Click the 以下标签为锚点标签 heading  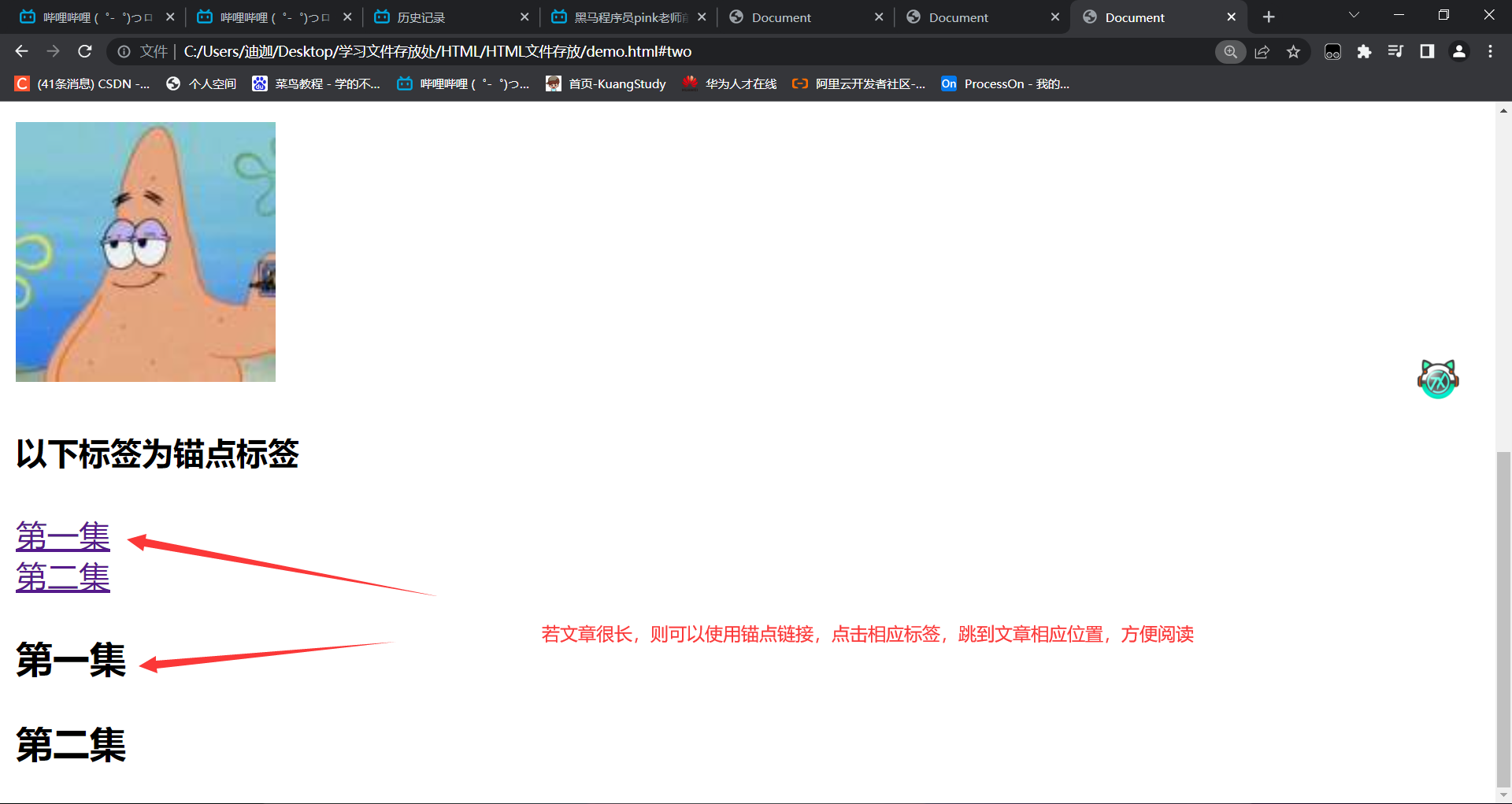[157, 454]
